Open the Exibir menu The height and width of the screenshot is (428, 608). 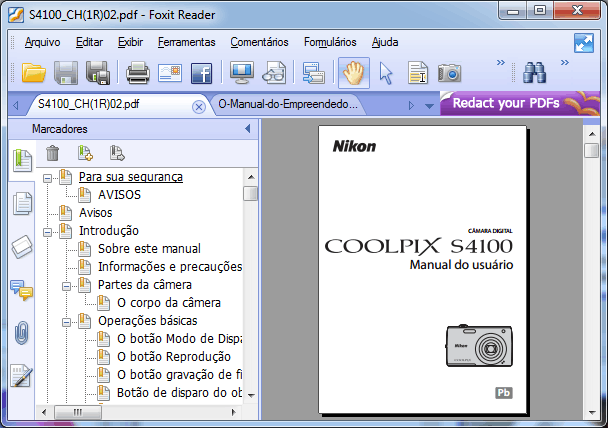[x=130, y=42]
